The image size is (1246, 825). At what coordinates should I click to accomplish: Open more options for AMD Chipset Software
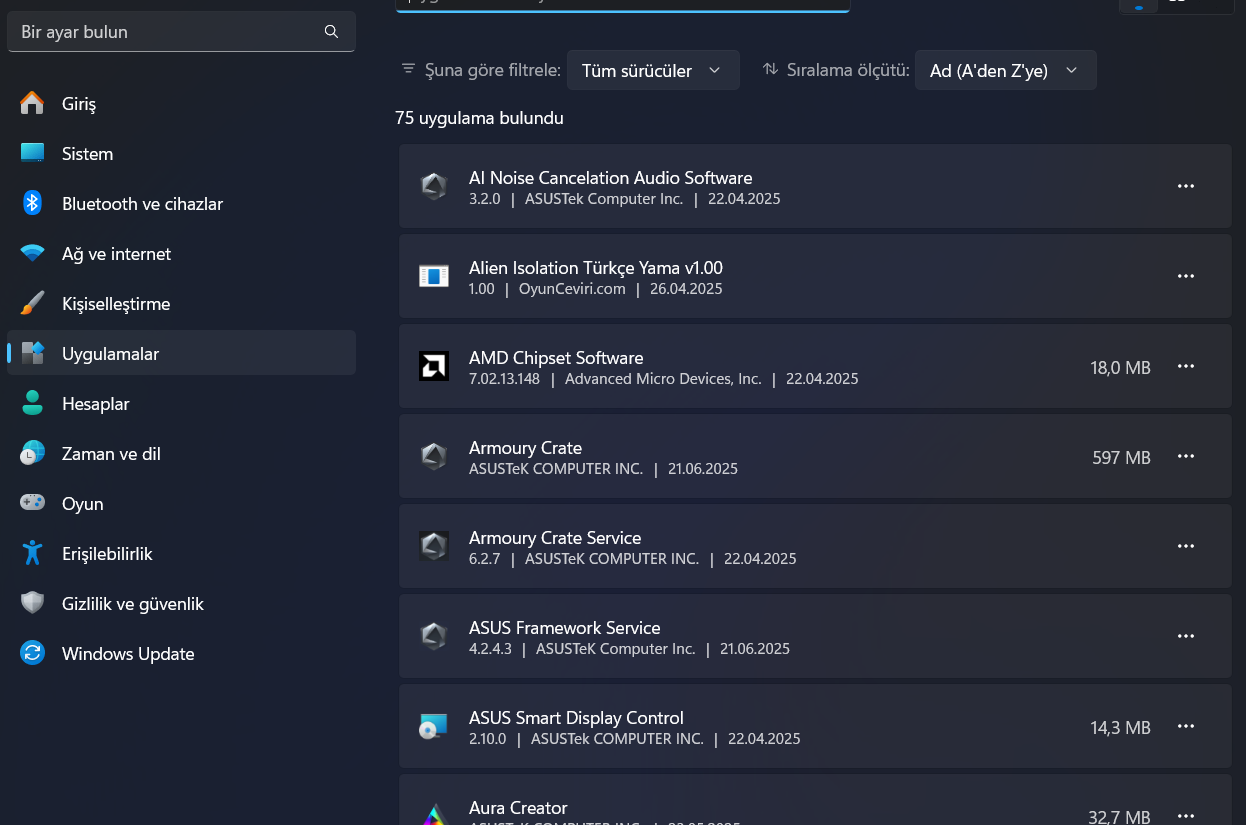pos(1186,366)
